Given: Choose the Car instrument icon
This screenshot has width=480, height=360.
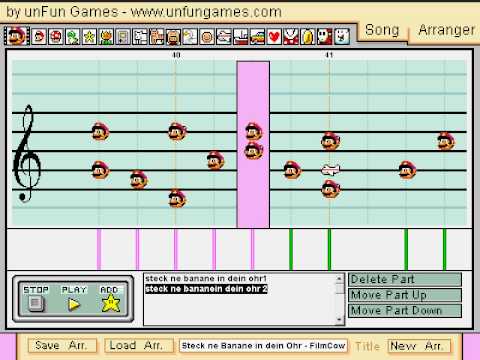Looking at the screenshot, I should (257, 37).
